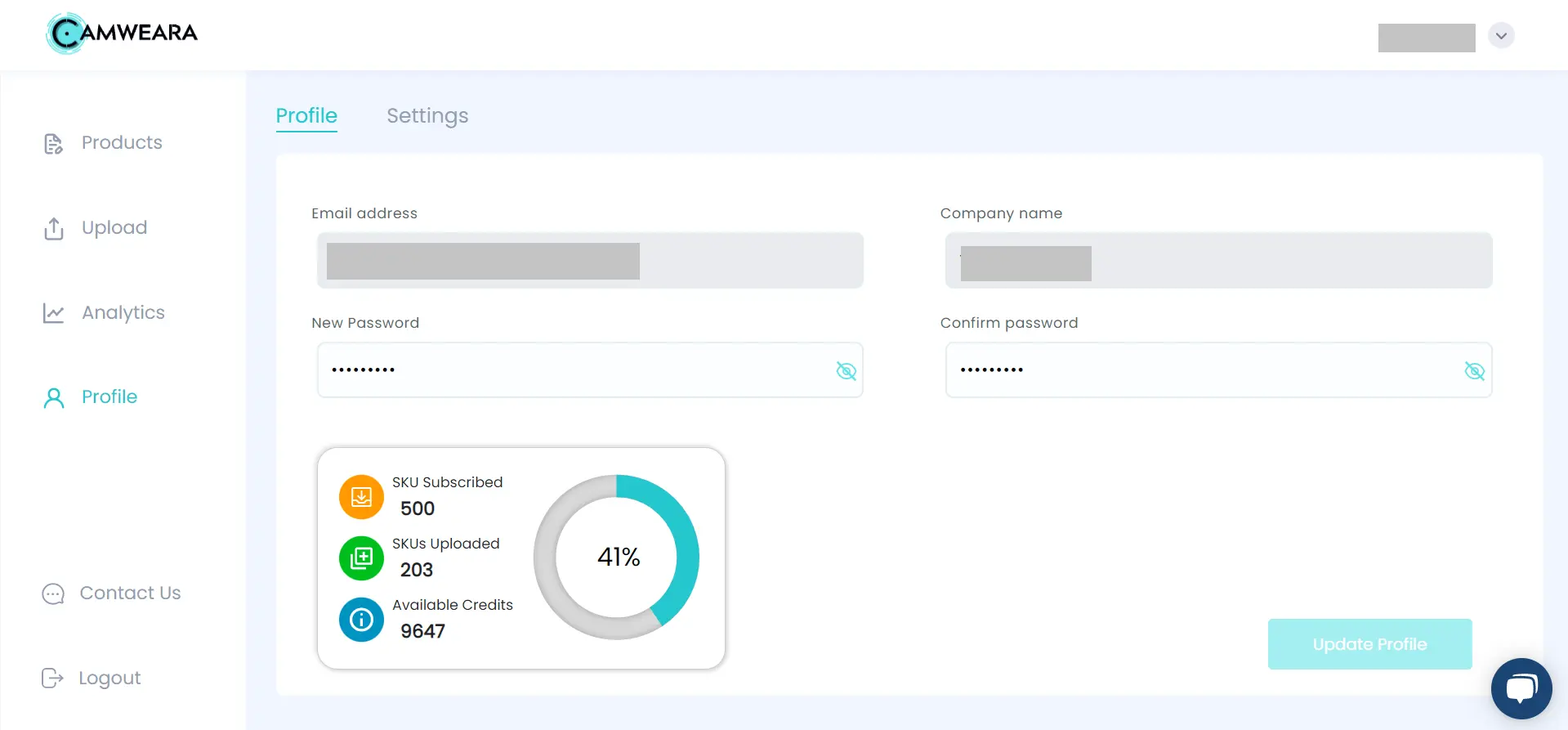Click the Logout exit icon

[x=52, y=678]
